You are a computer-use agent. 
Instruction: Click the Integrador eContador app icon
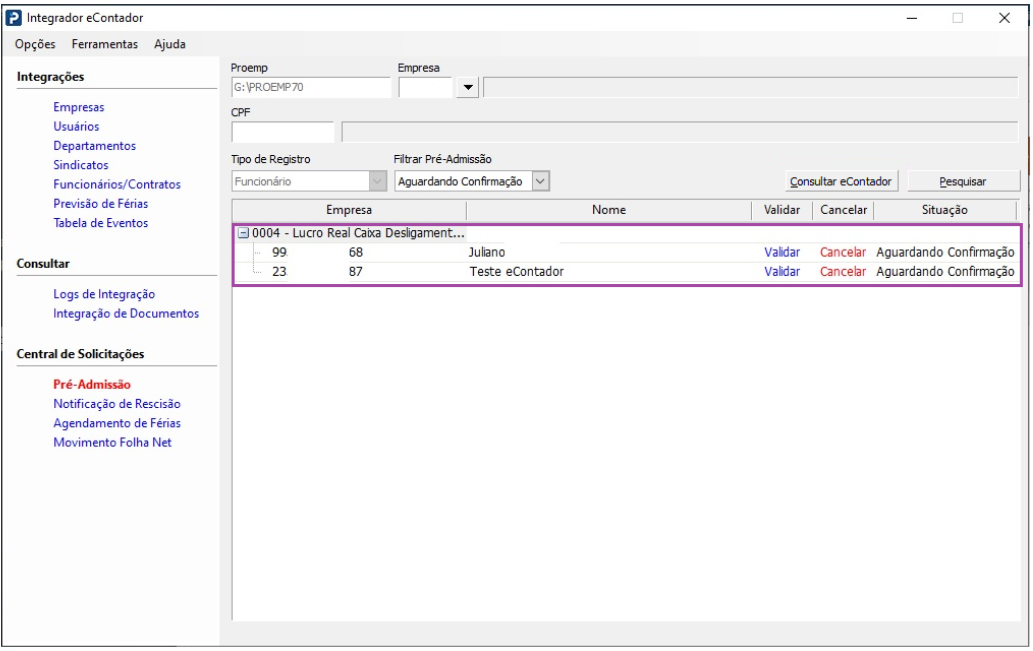pos(13,18)
